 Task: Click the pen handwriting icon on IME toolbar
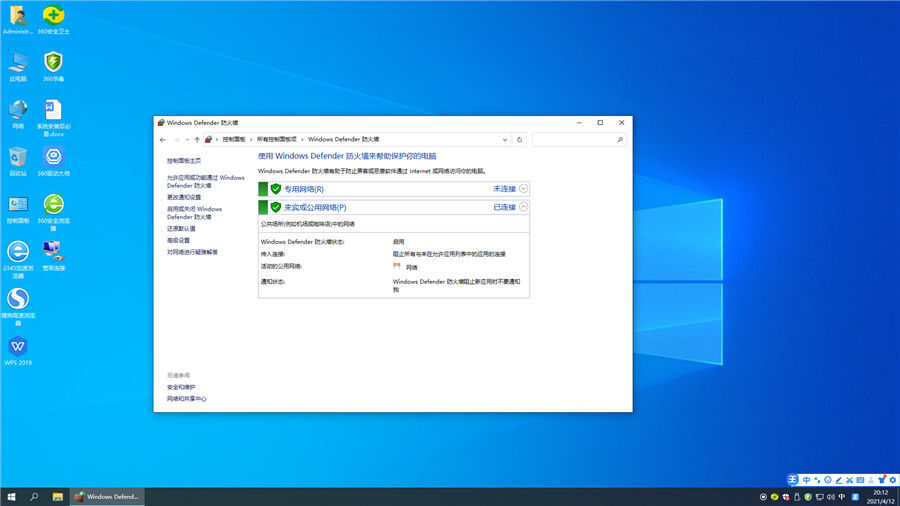[839, 480]
